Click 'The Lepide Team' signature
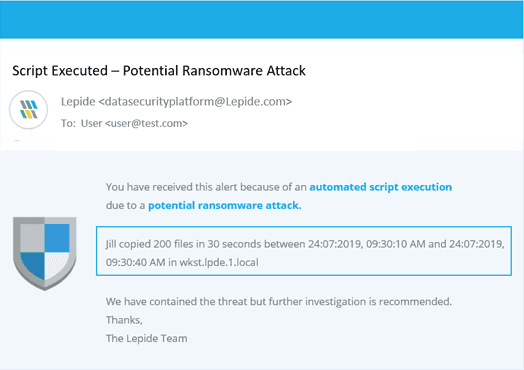 [x=147, y=339]
